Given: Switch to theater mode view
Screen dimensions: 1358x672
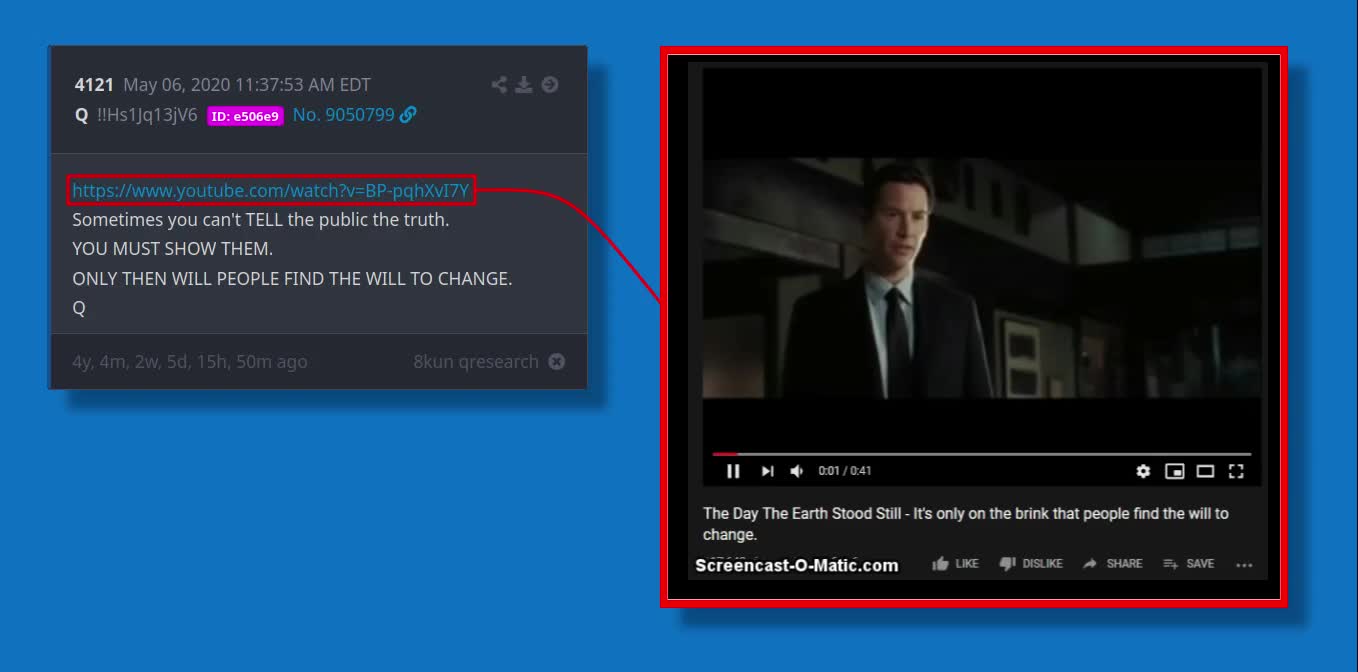Looking at the screenshot, I should pos(1205,471).
